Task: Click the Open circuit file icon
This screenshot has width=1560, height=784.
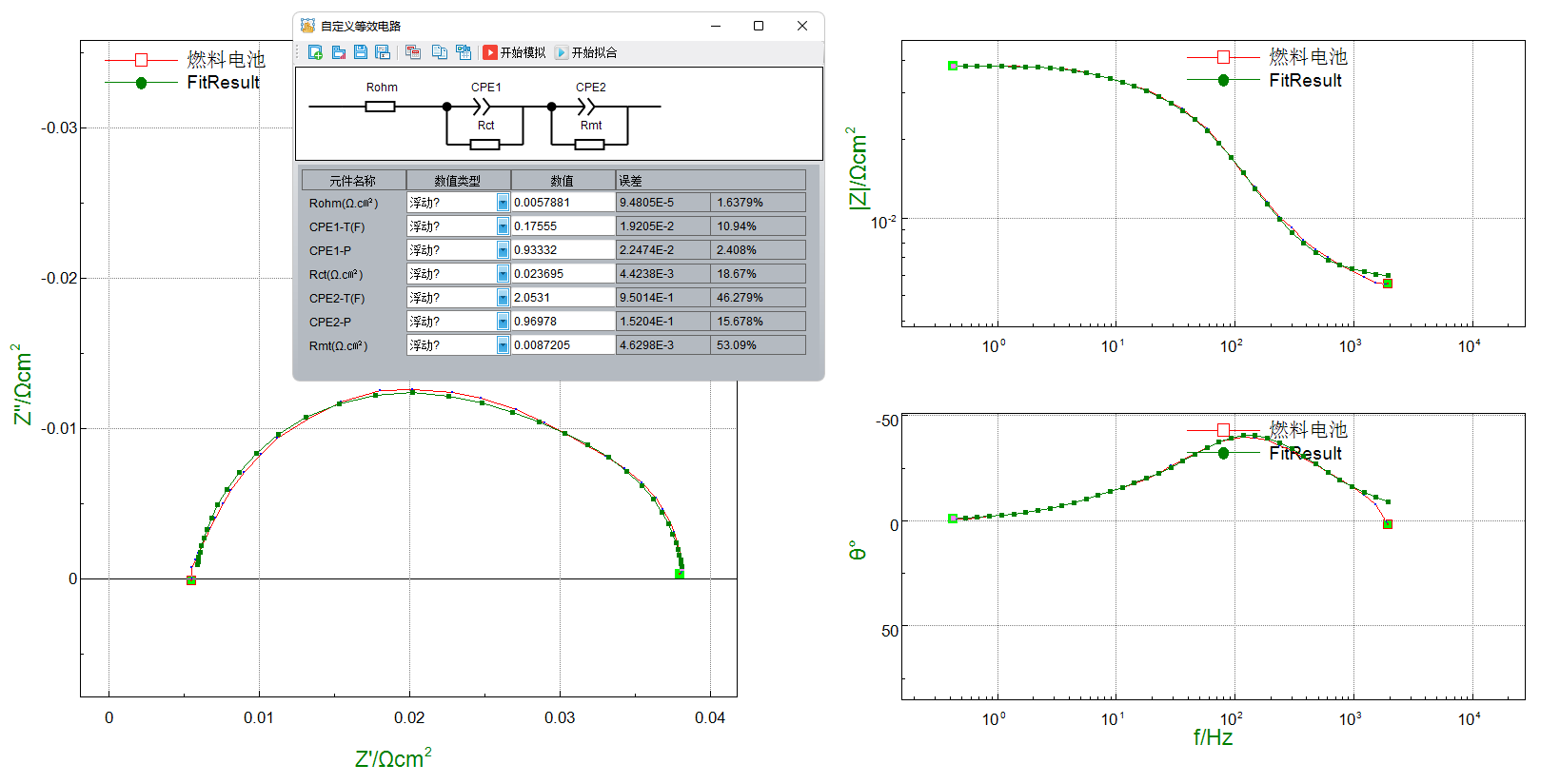Action: 338,52
